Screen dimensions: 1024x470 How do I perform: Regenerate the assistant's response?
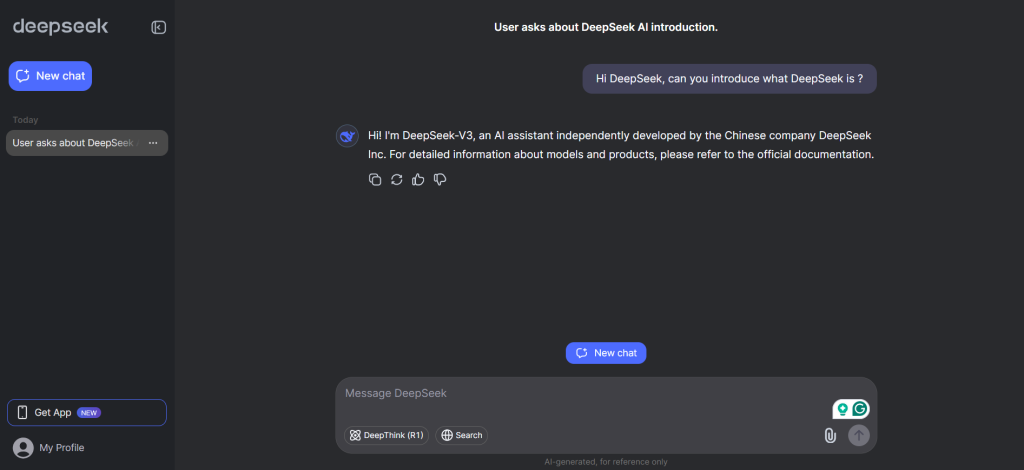pos(397,179)
